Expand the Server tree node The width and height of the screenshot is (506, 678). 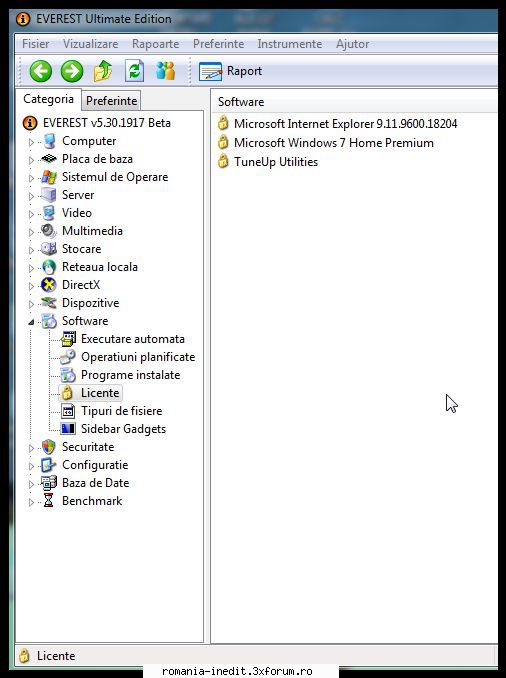pyautogui.click(x=31, y=196)
